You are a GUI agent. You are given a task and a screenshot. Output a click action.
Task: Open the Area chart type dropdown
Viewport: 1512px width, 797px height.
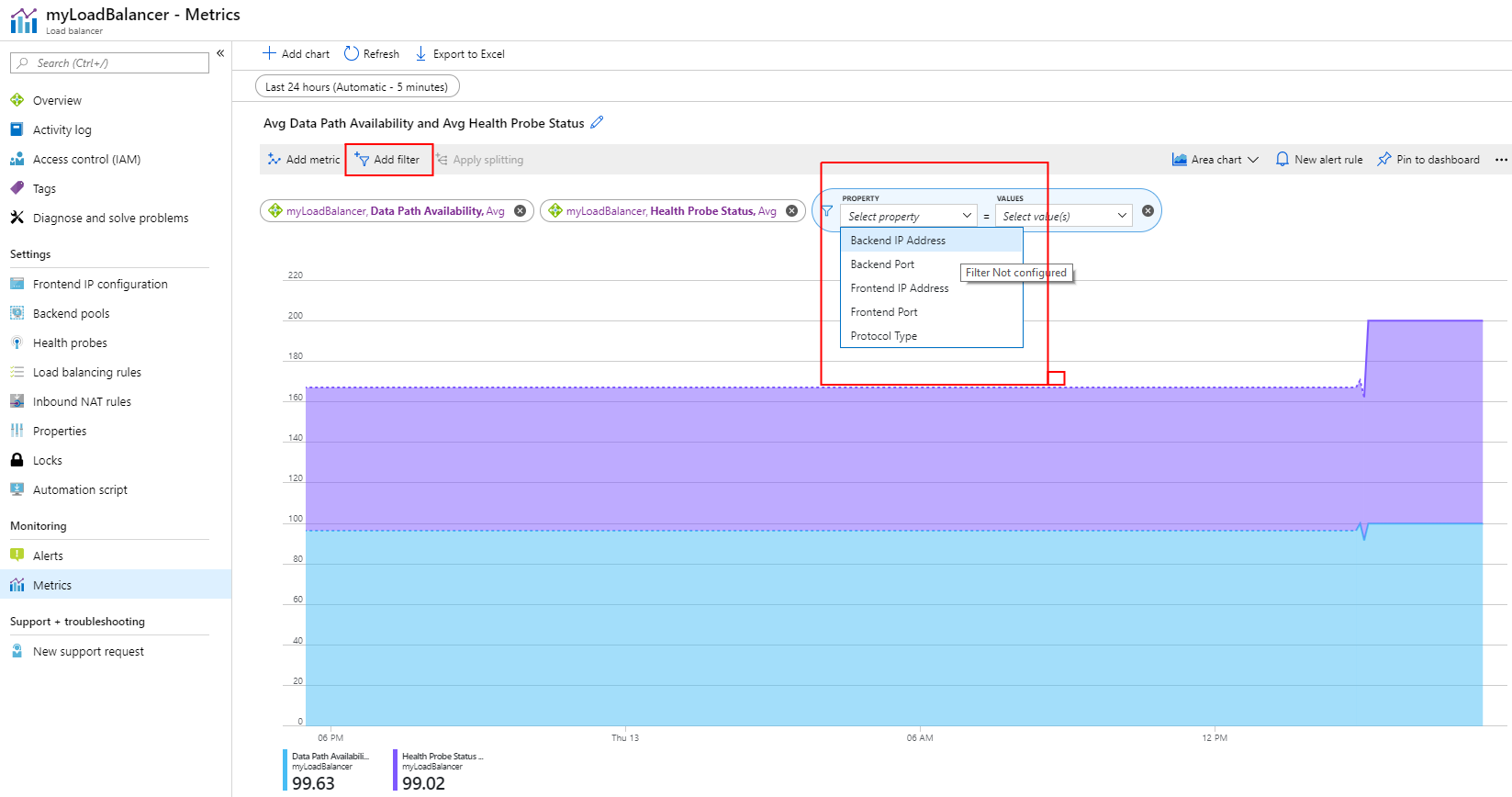point(1215,160)
